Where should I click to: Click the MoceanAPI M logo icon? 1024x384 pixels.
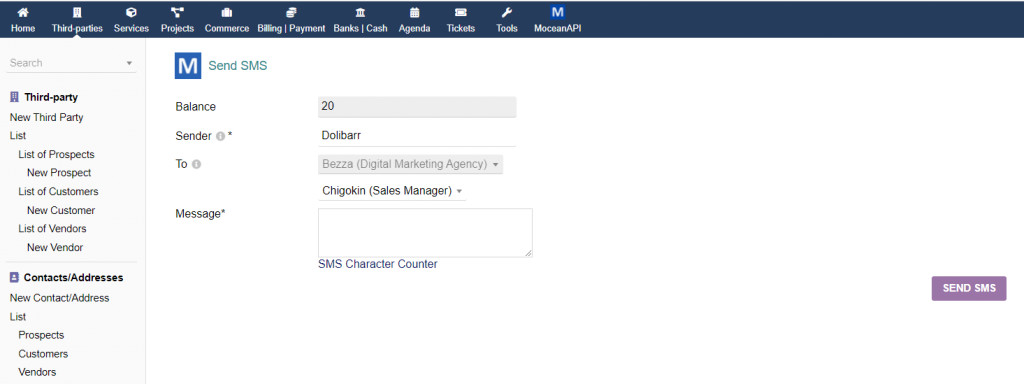(558, 12)
